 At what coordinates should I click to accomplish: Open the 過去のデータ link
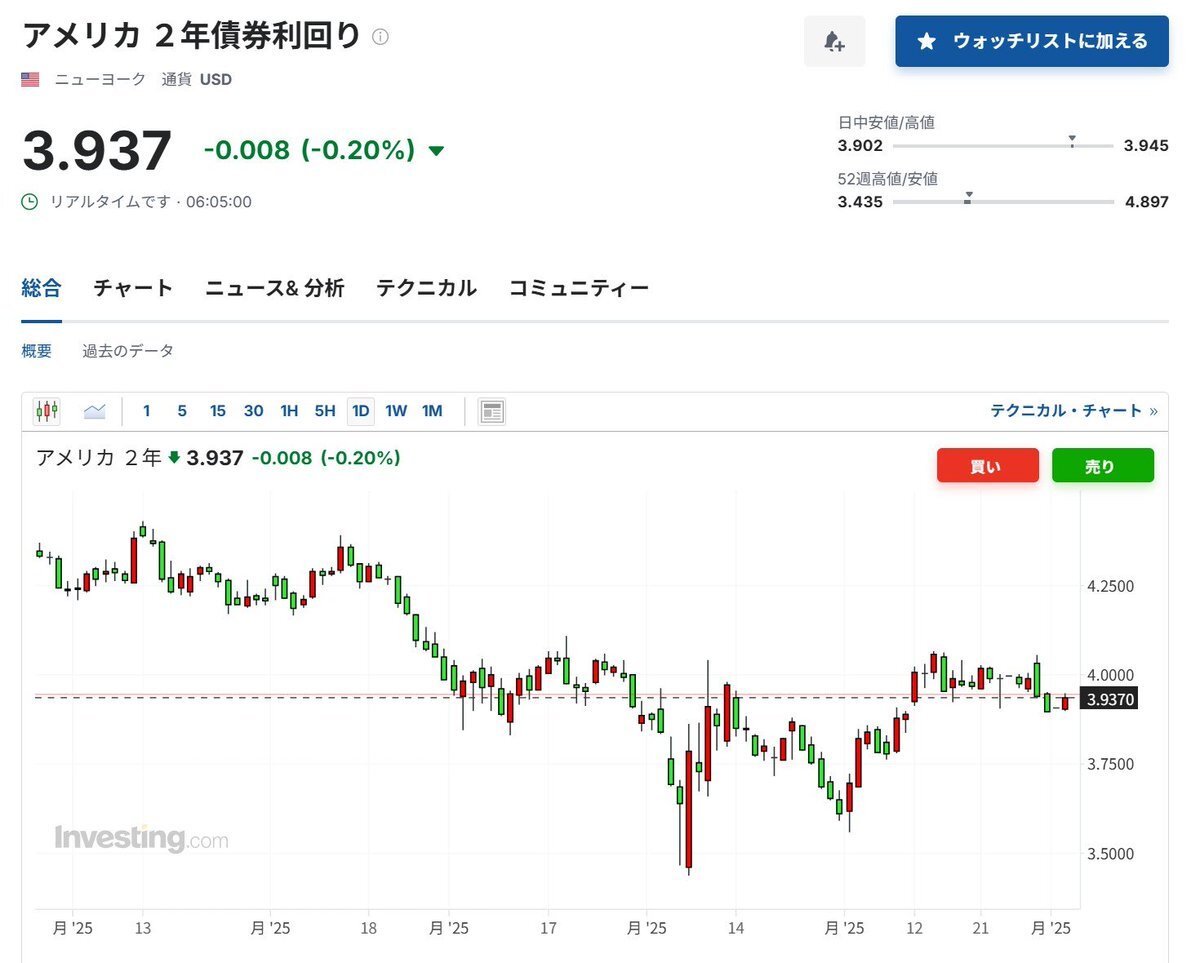128,351
